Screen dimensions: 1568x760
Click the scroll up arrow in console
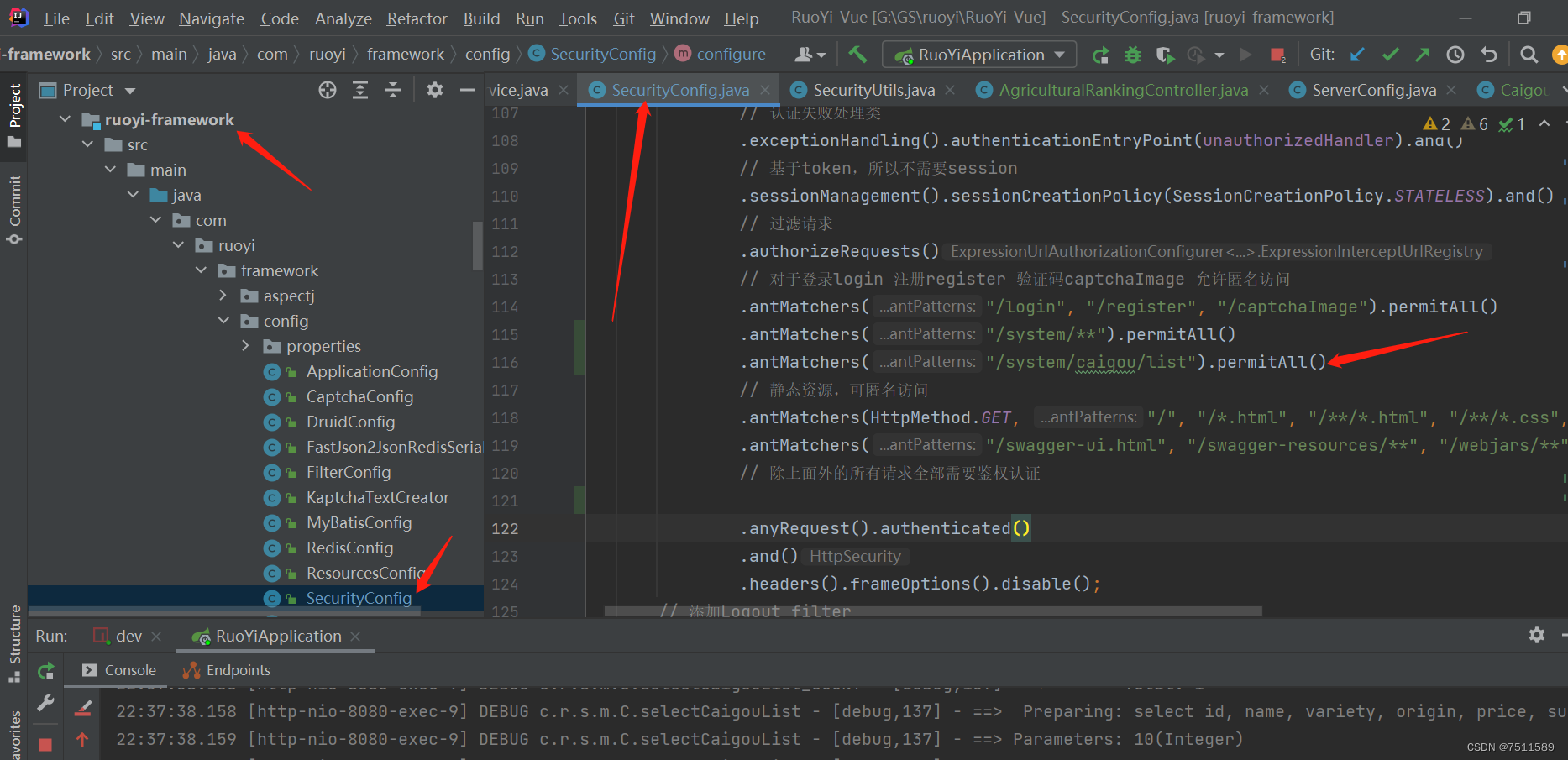pos(82,740)
